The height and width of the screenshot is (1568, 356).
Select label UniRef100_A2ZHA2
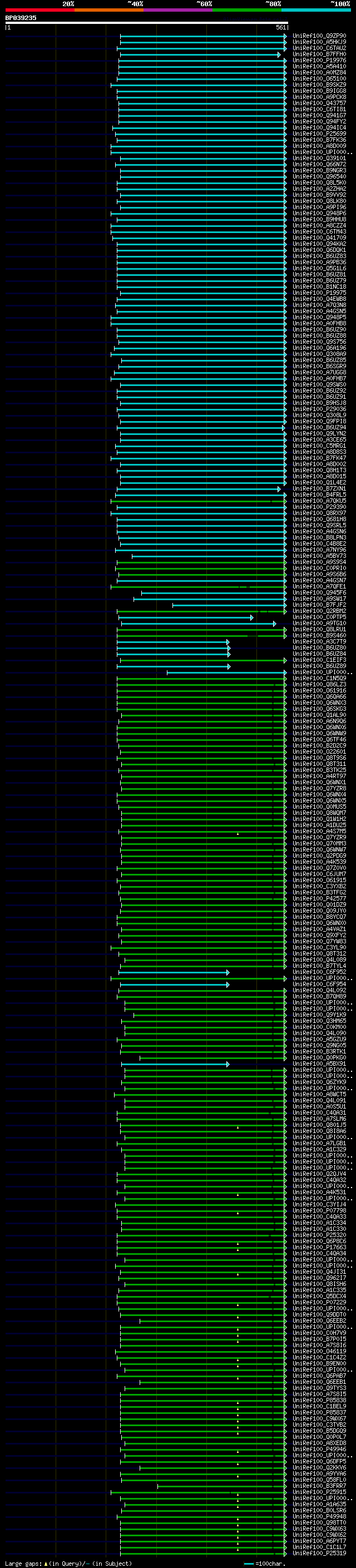pyautogui.click(x=319, y=189)
